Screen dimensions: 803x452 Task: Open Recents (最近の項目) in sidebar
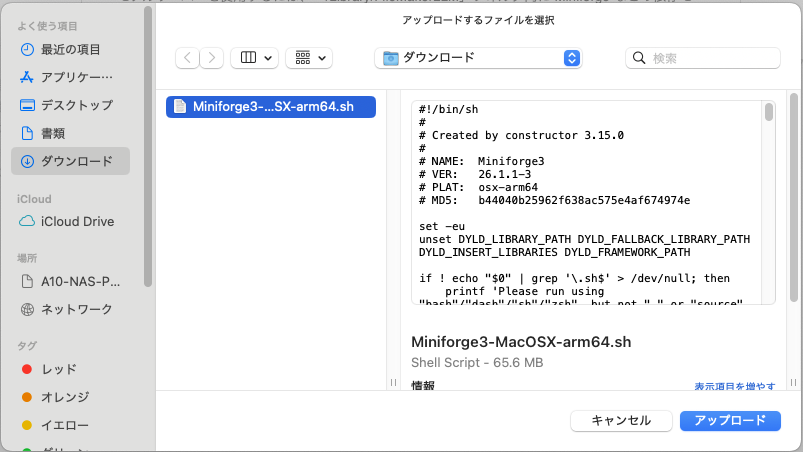point(70,50)
